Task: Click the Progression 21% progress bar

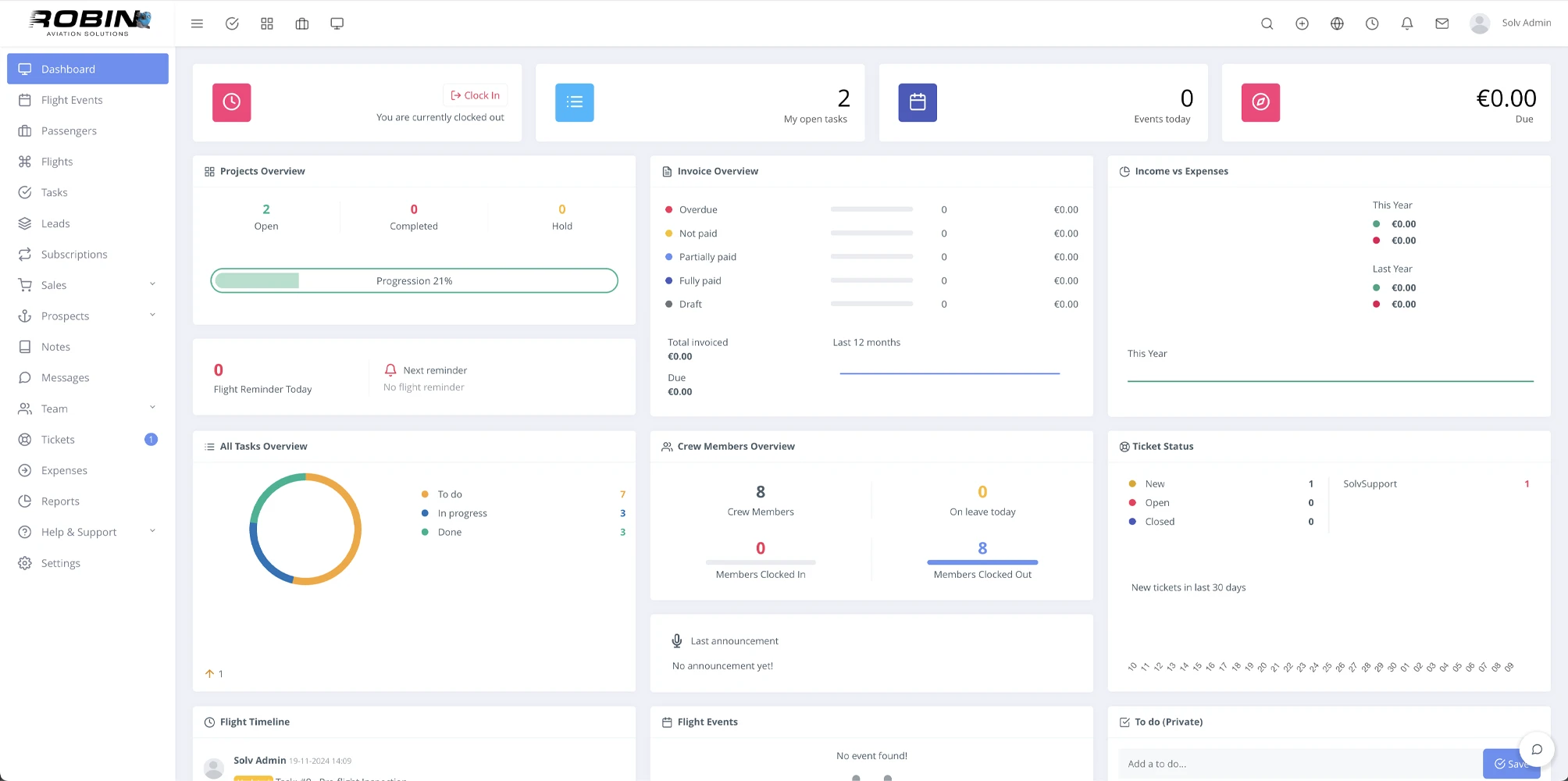Action: (x=414, y=281)
